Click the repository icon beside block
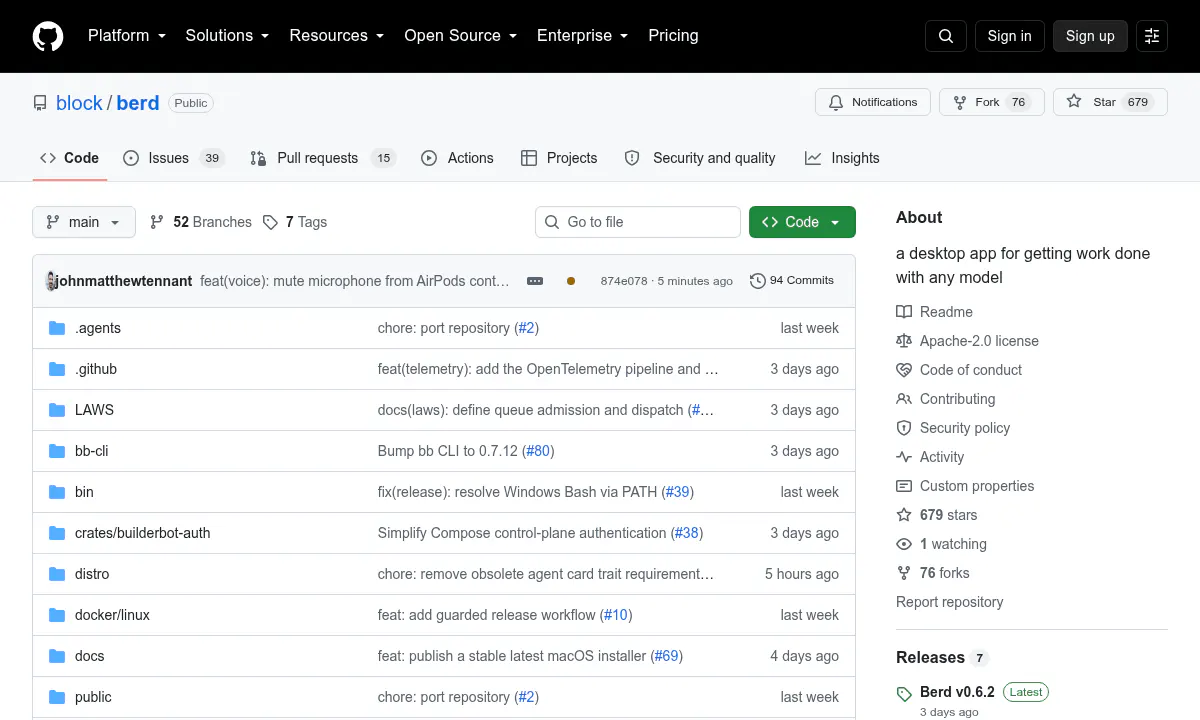 (x=40, y=103)
